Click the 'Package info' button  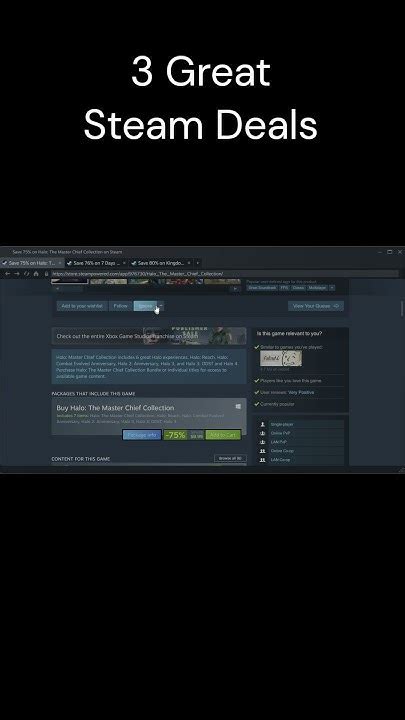[x=142, y=435]
